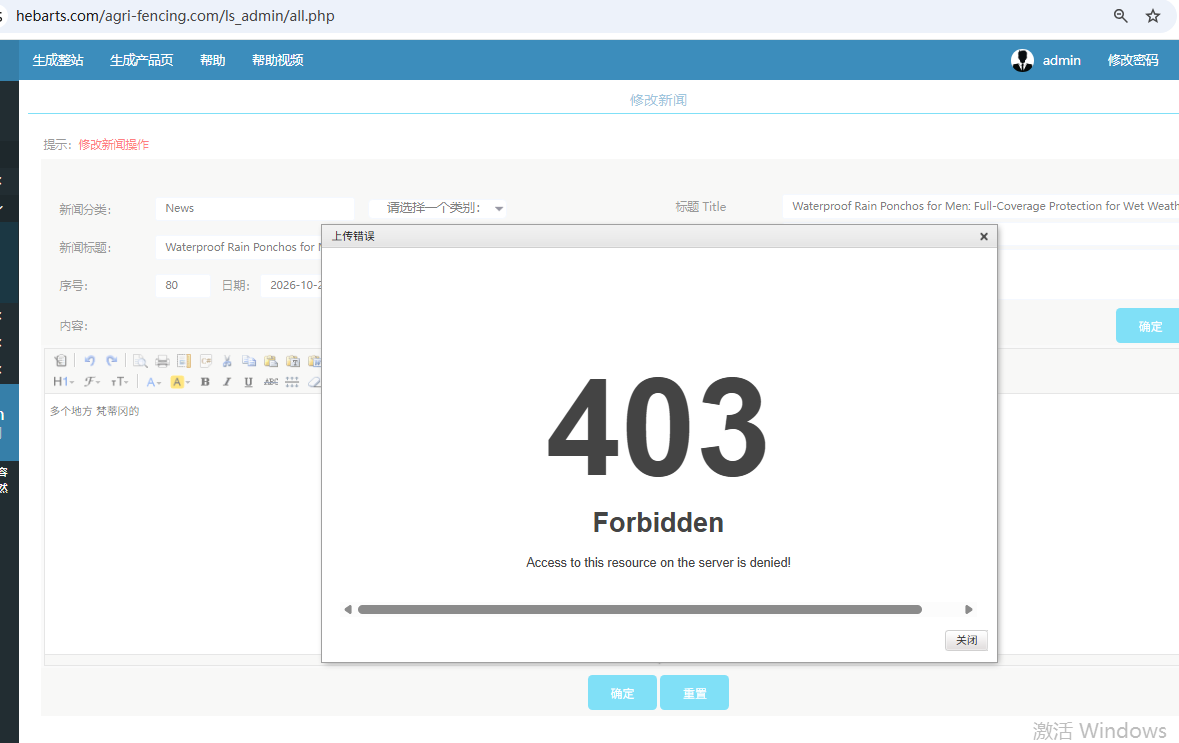Close the upload error dialog with the X
1179x743 pixels.
pos(984,236)
